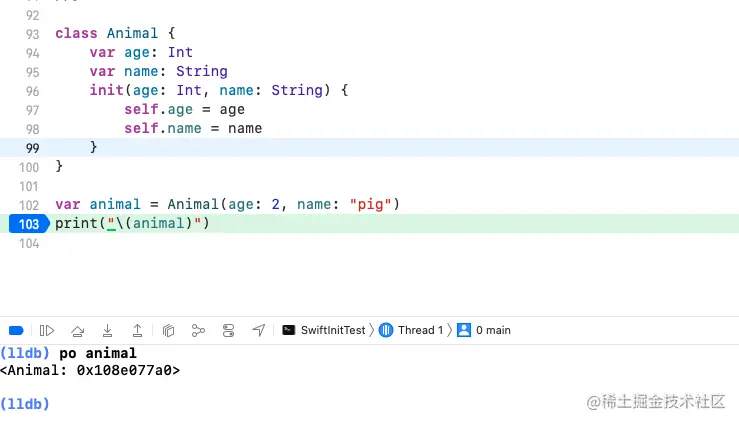Click line number 93 in the gutter
The width and height of the screenshot is (739, 424).
point(32,34)
